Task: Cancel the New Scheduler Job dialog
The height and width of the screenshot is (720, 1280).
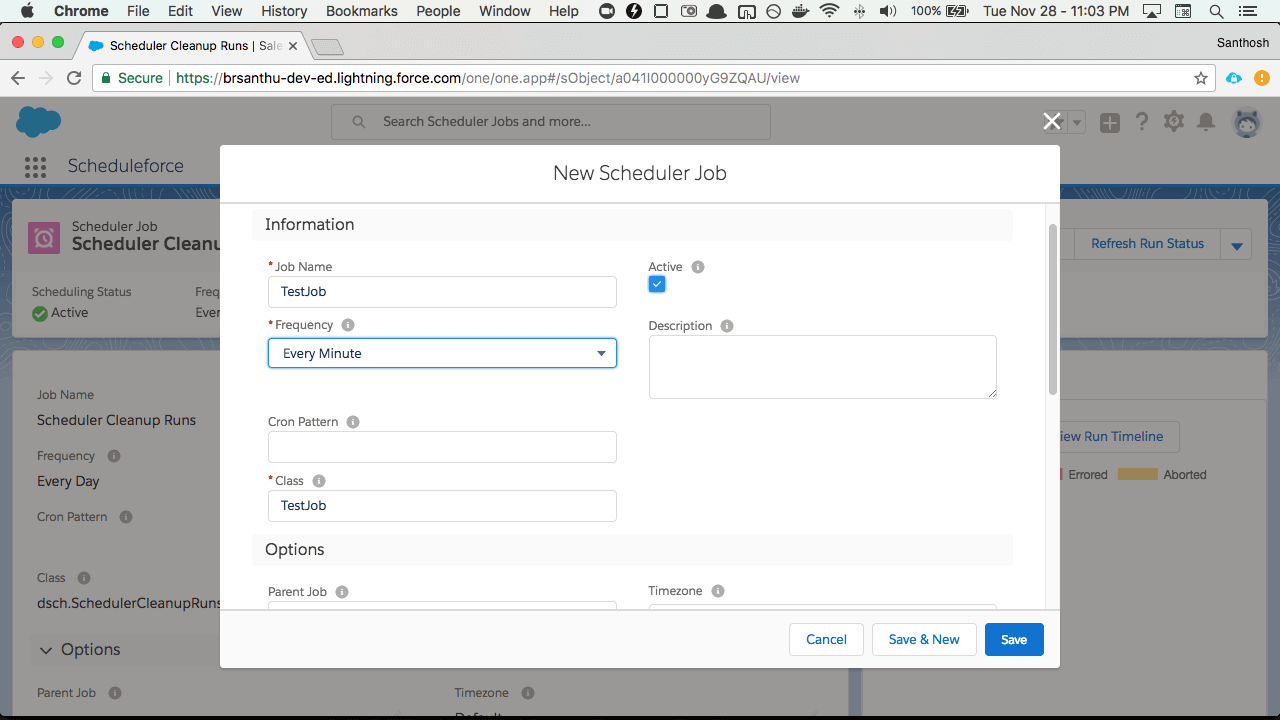Action: [826, 640]
